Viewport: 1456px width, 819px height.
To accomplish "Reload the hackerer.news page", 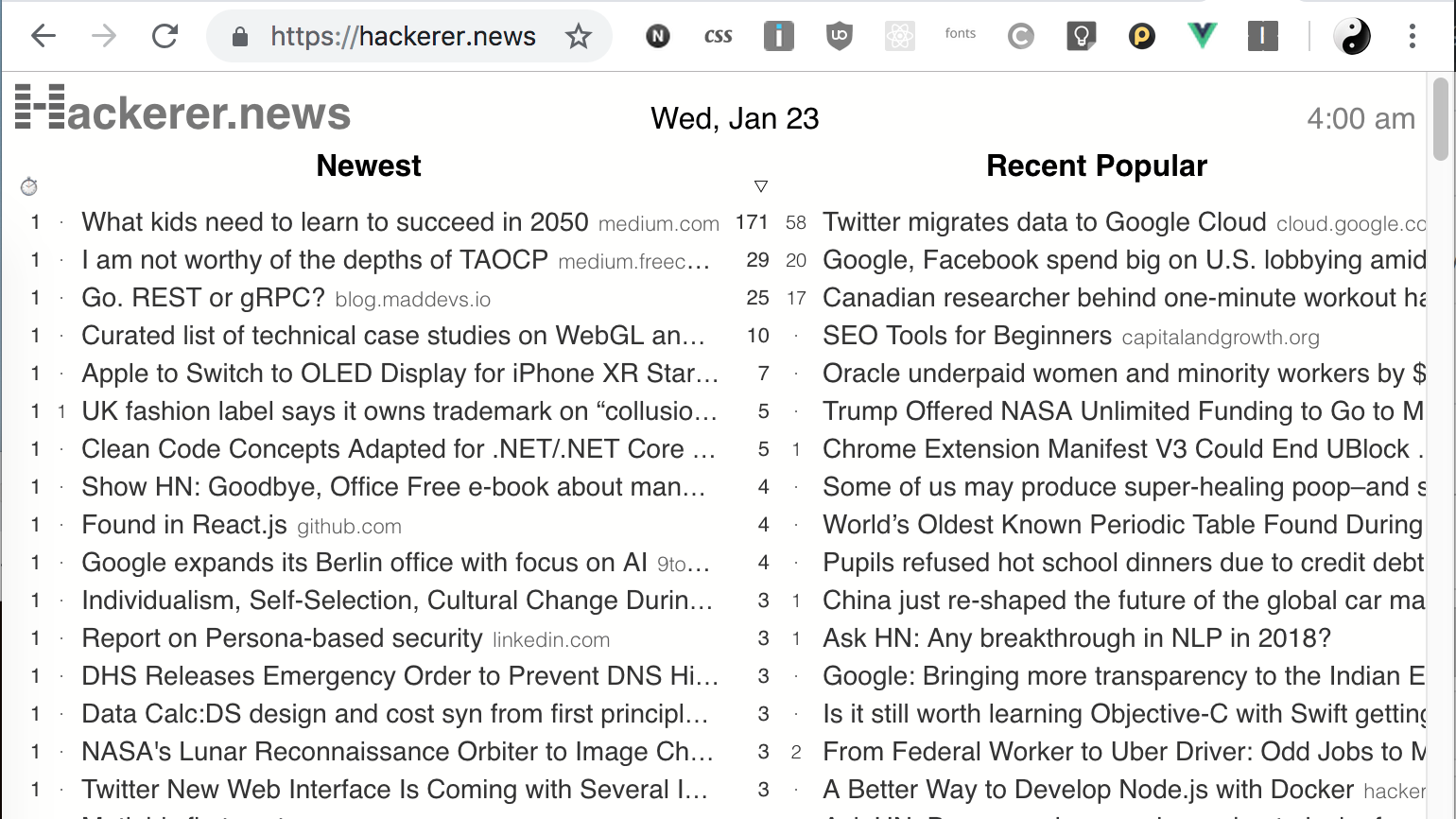I will (x=165, y=36).
